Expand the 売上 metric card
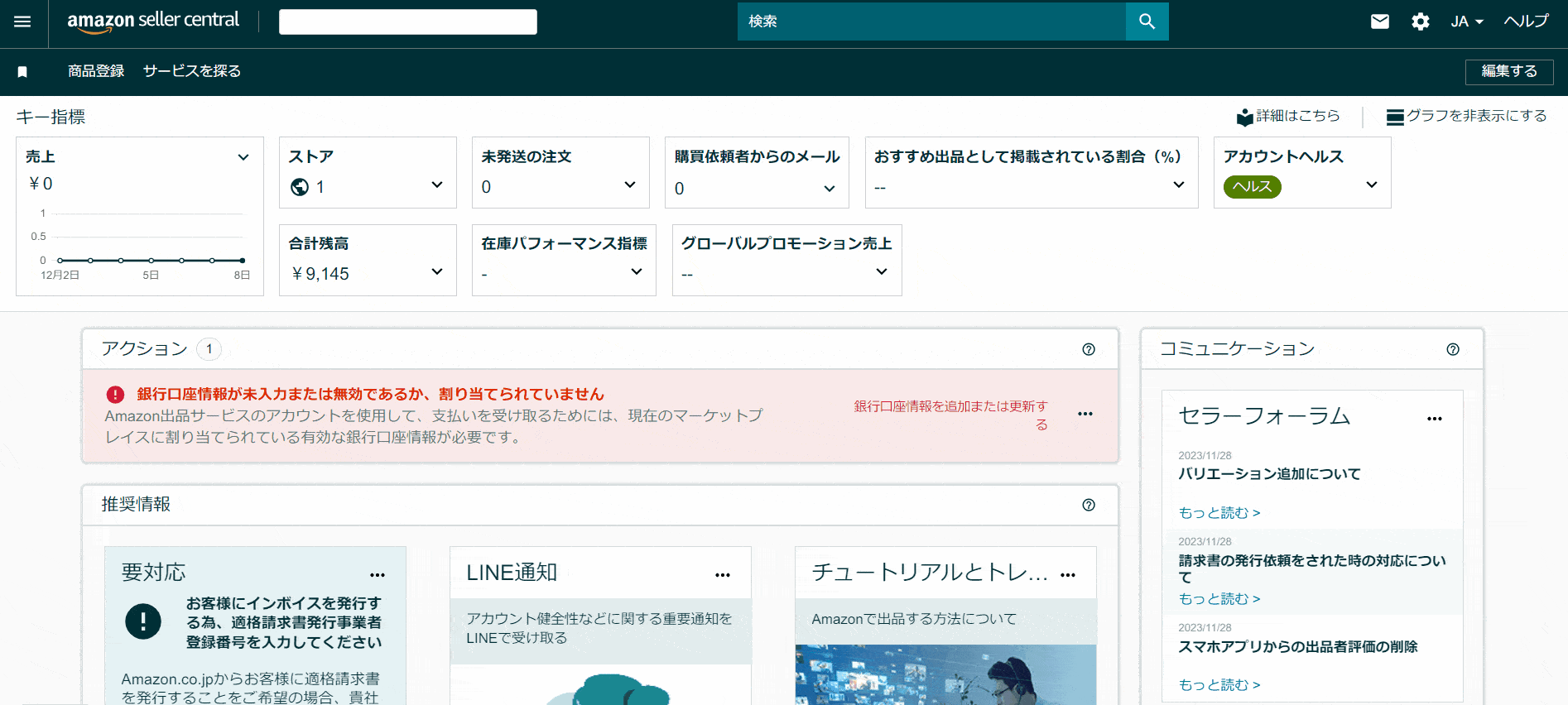 click(243, 157)
